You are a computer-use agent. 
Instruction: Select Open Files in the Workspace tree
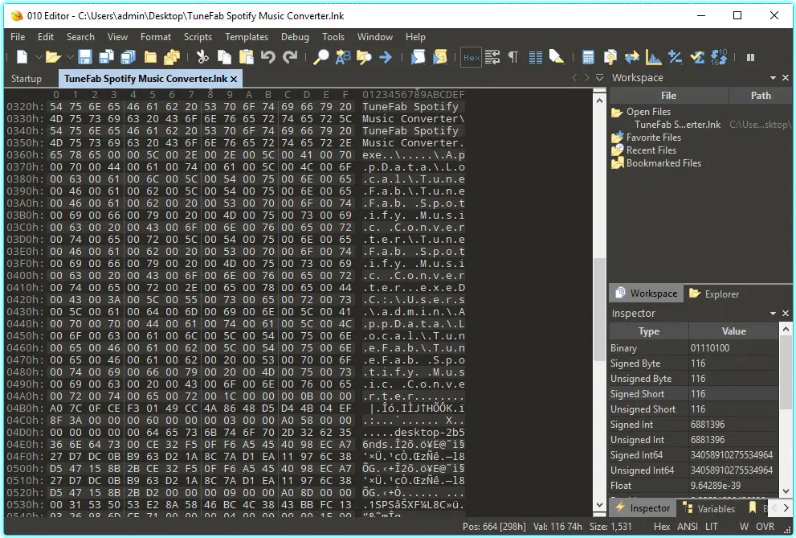pos(648,112)
